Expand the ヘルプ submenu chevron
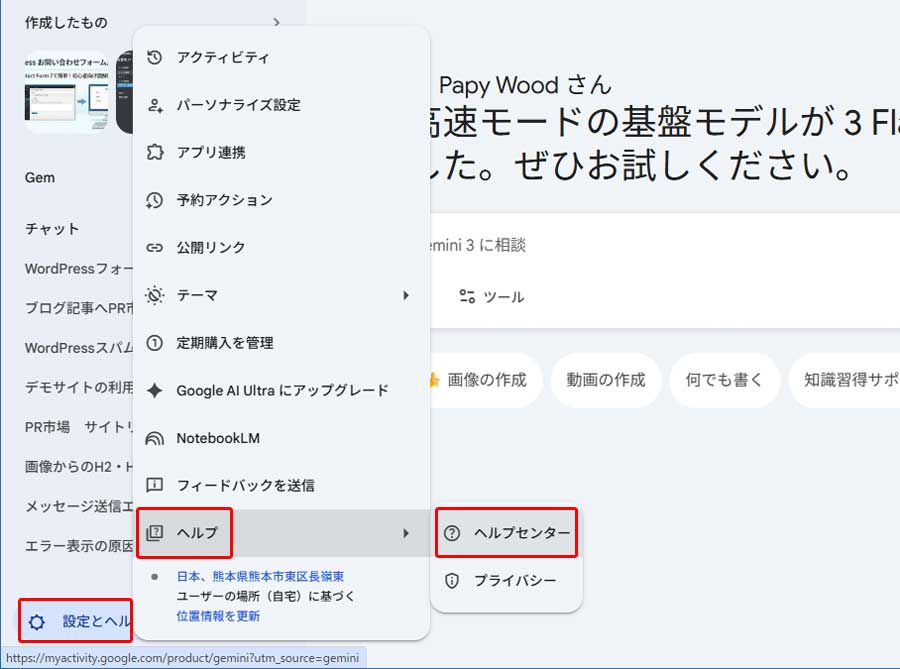The height and width of the screenshot is (669, 900). pyautogui.click(x=406, y=533)
